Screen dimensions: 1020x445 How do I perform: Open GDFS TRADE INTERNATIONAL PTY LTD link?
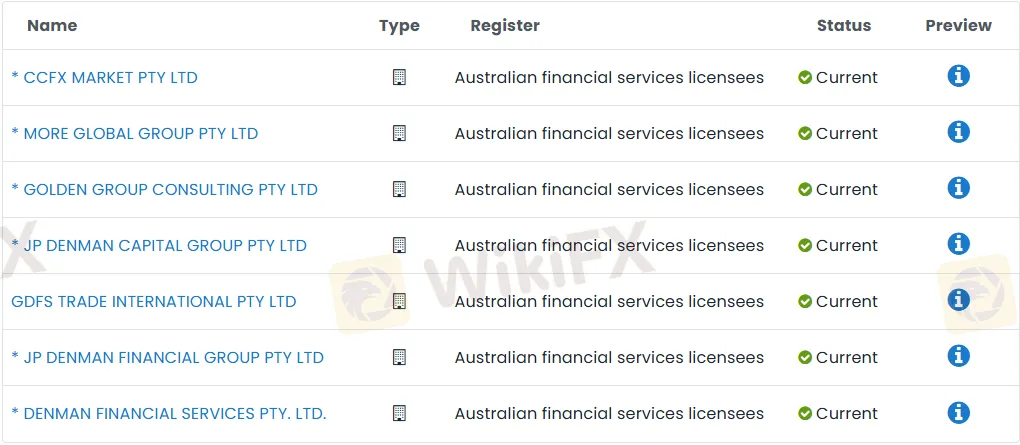click(154, 302)
